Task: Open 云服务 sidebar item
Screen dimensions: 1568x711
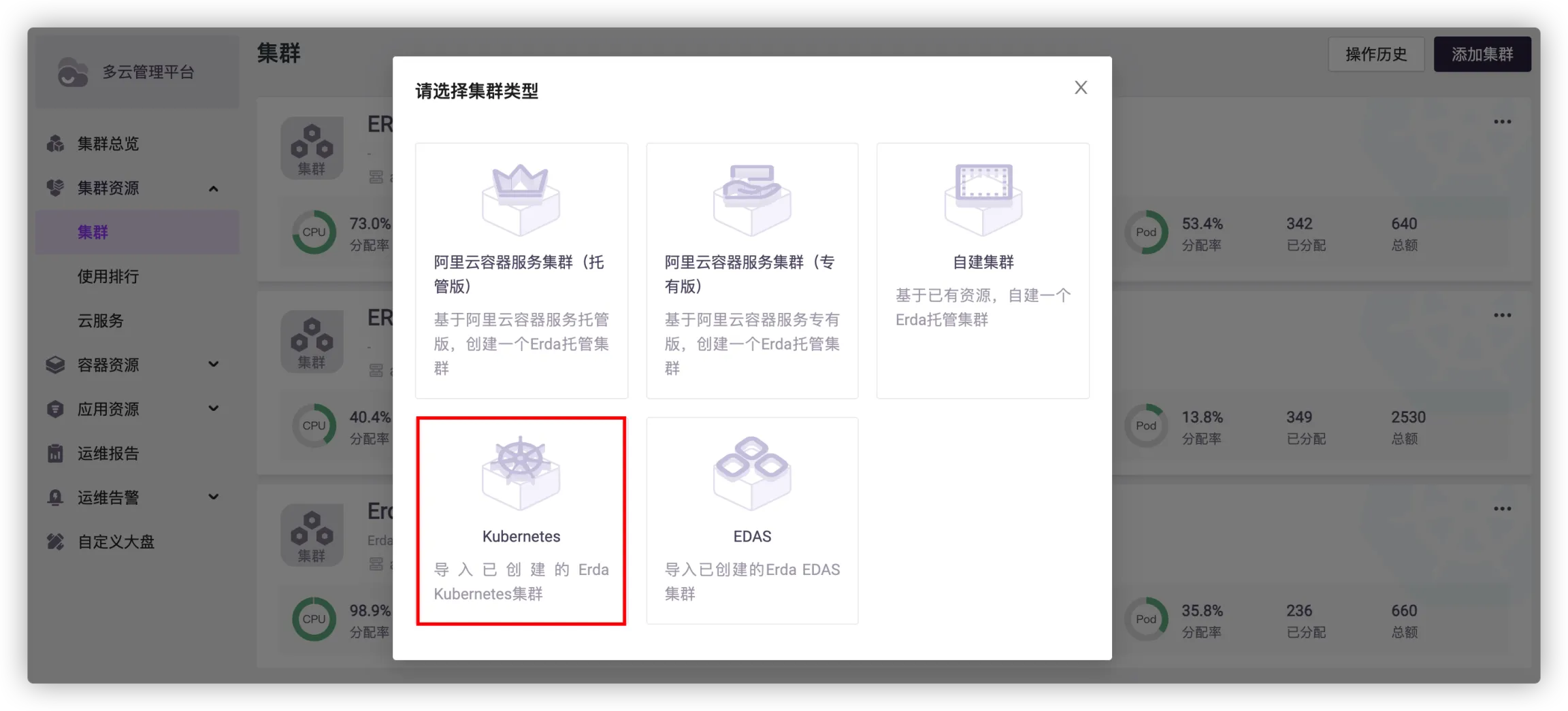Action: tap(101, 320)
